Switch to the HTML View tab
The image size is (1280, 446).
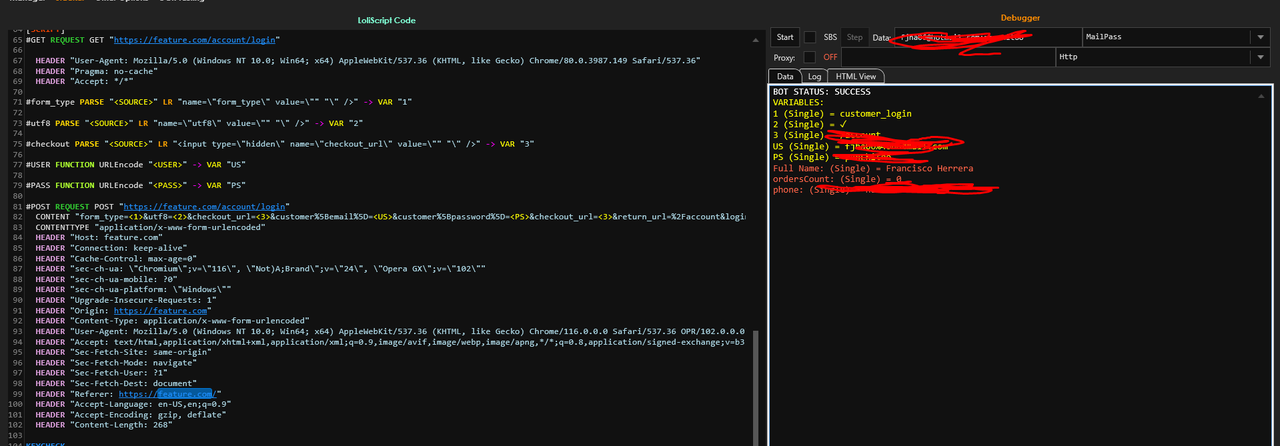856,76
